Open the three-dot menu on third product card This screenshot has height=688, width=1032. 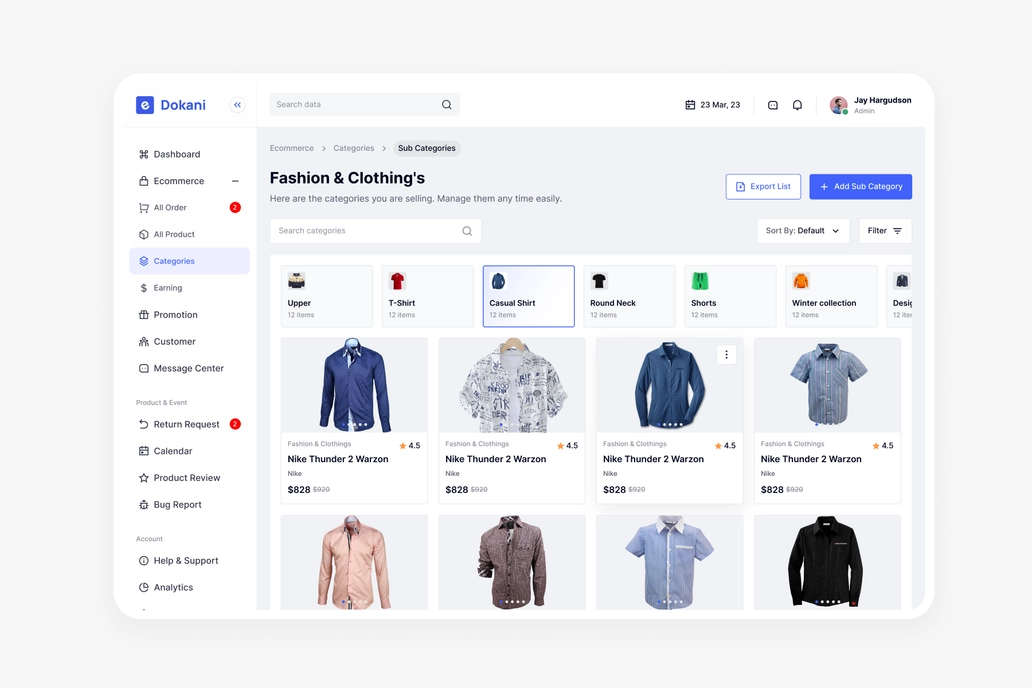[726, 355]
